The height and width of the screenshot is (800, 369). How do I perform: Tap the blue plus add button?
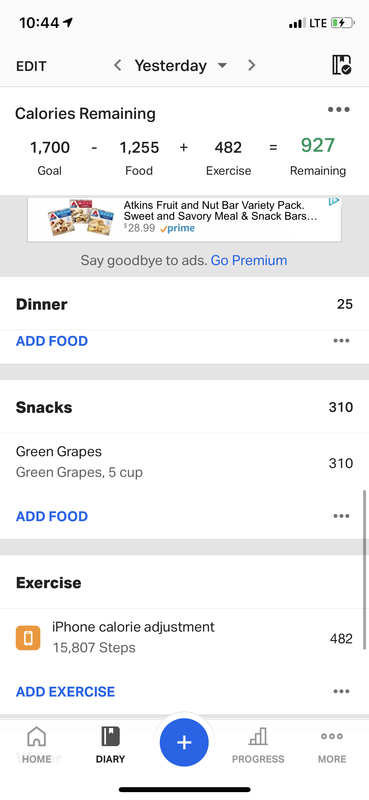[184, 742]
